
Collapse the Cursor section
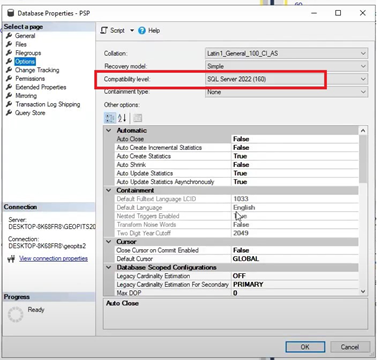(109, 241)
